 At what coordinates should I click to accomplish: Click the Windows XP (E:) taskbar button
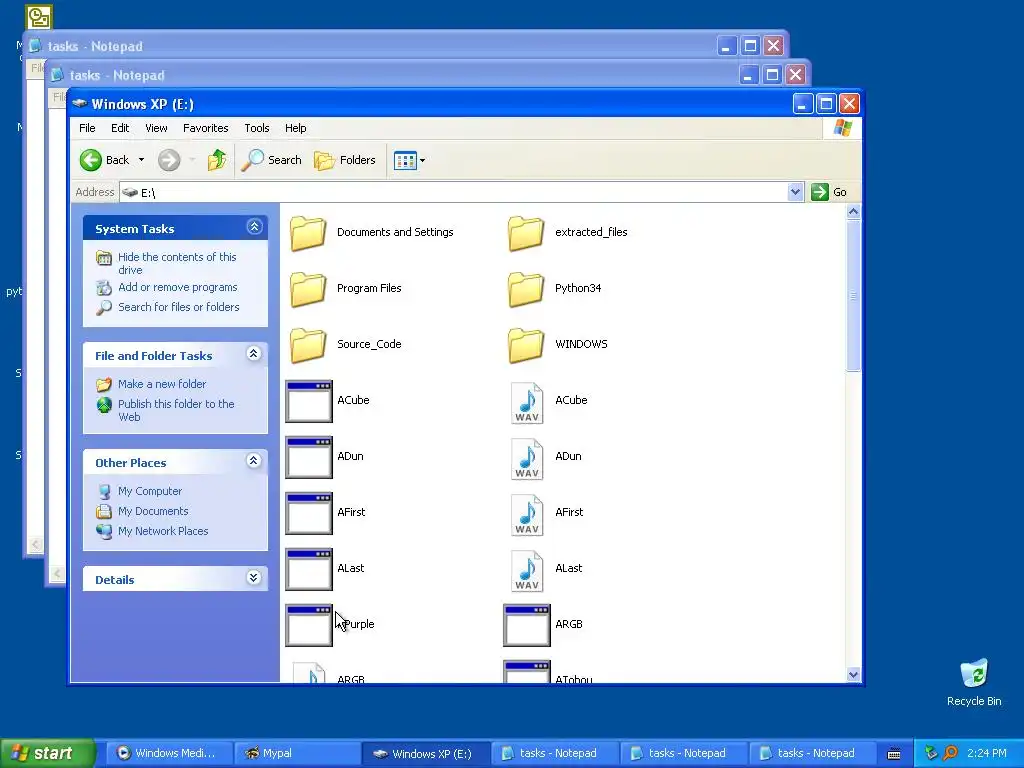point(424,753)
